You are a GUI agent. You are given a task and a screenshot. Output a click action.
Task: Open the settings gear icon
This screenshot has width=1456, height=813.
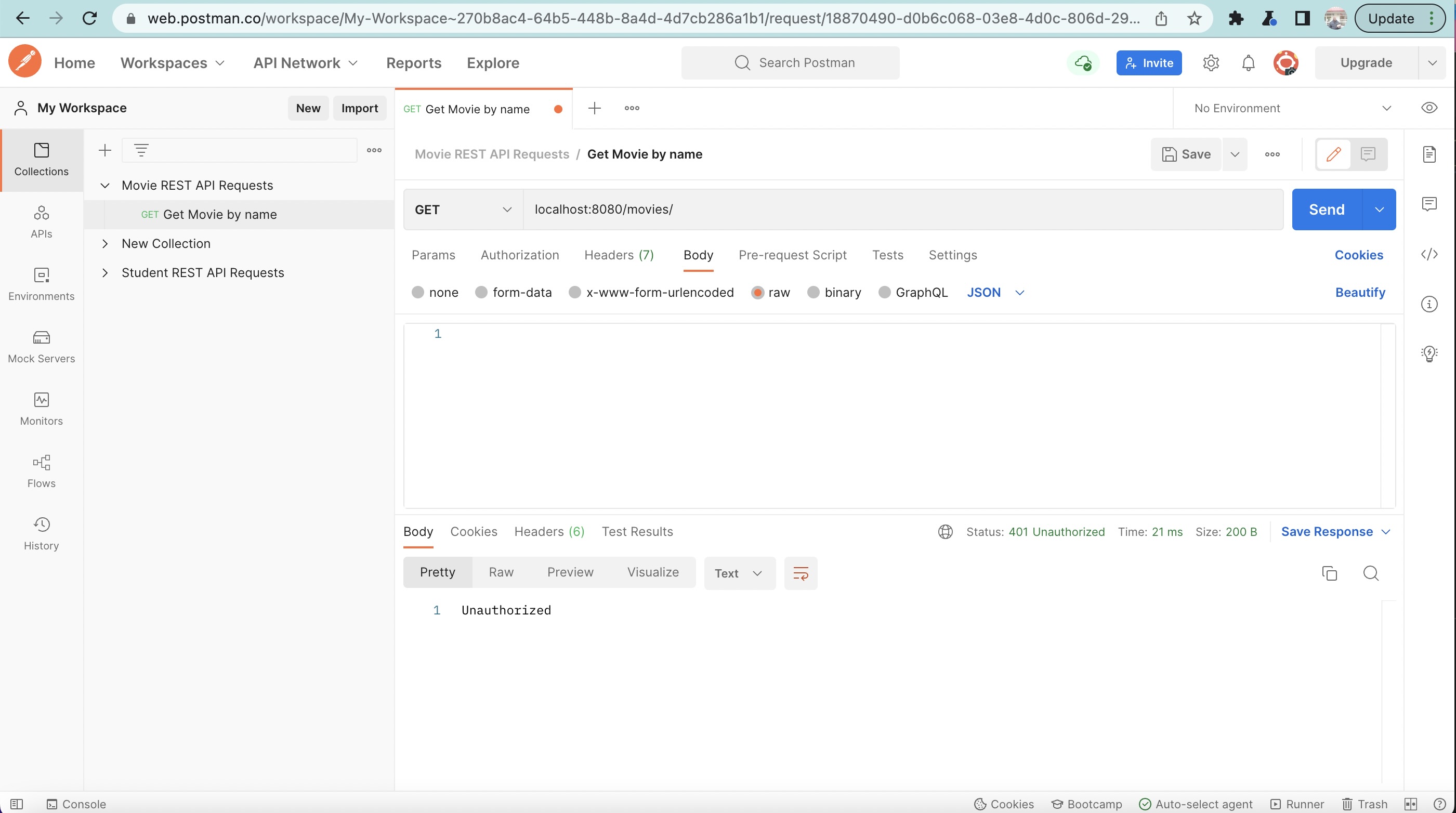click(1211, 63)
